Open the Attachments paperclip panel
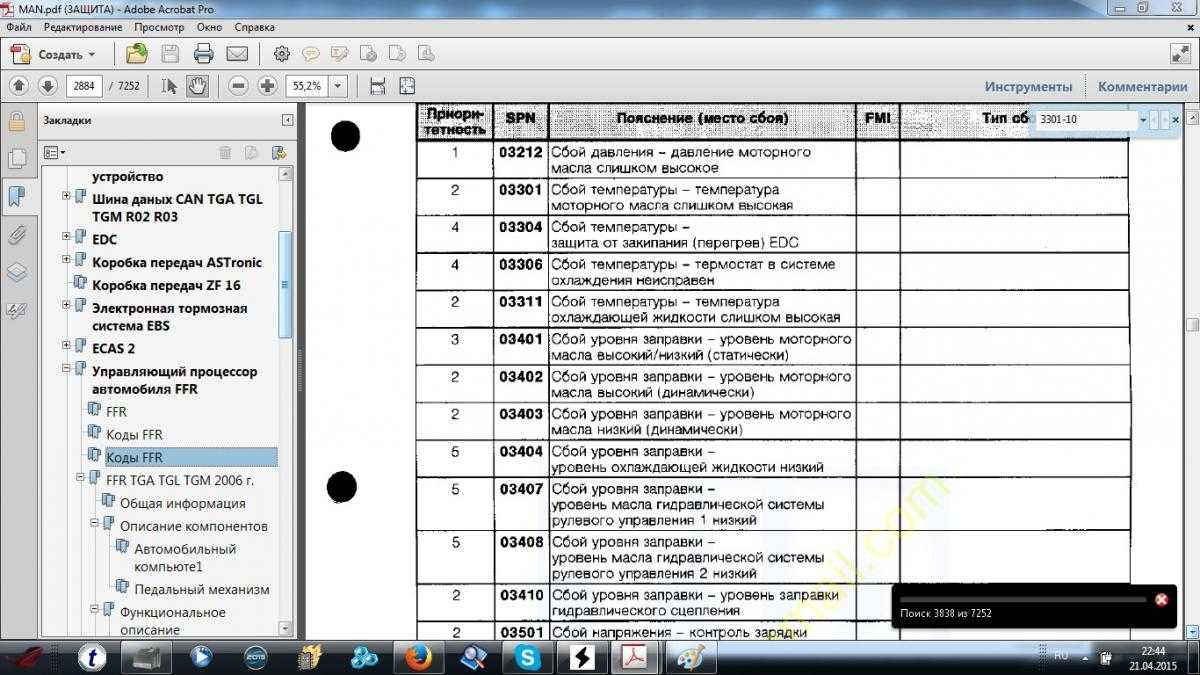The height and width of the screenshot is (675, 1200). [x=16, y=235]
